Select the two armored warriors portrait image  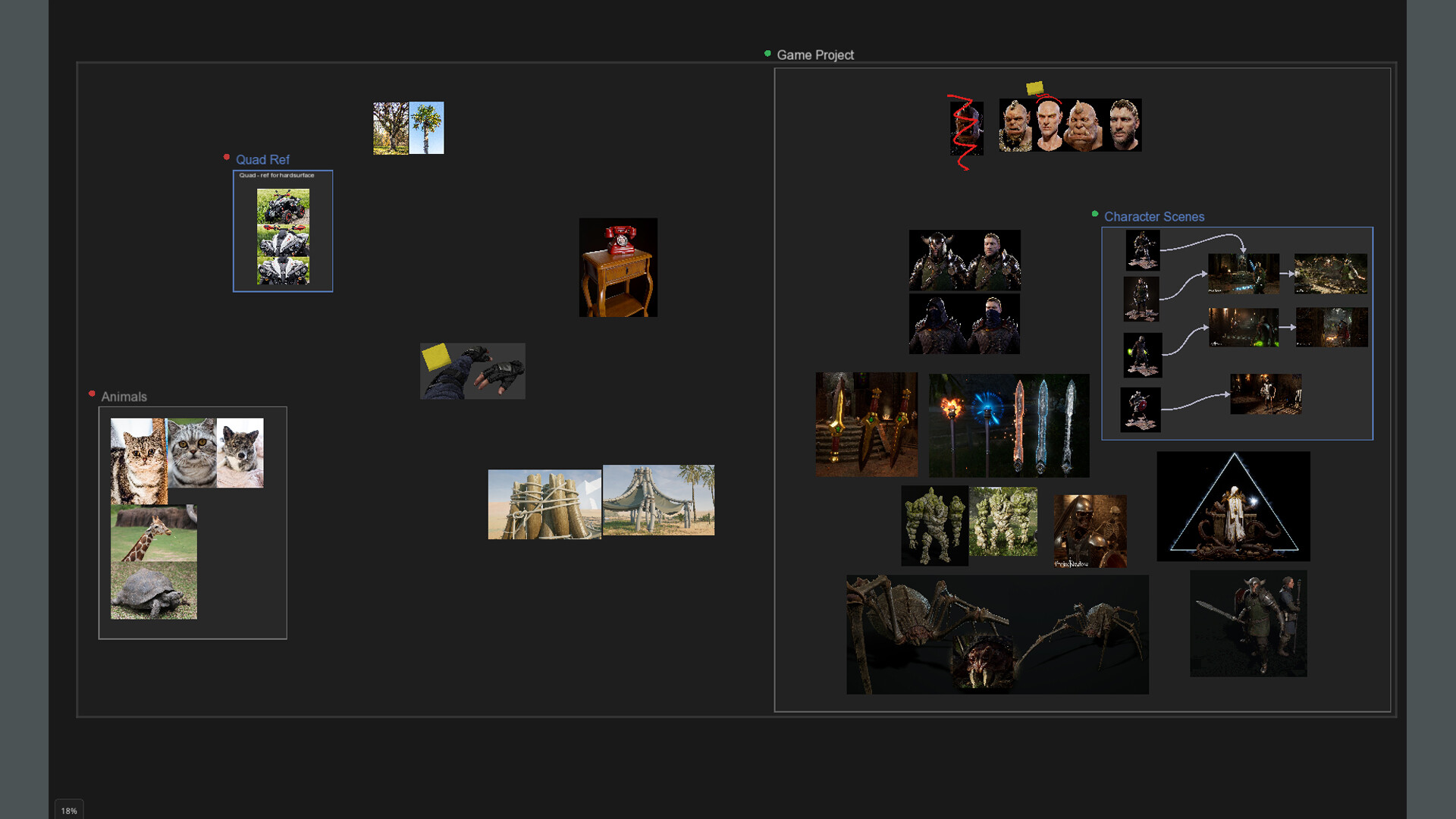click(965, 260)
